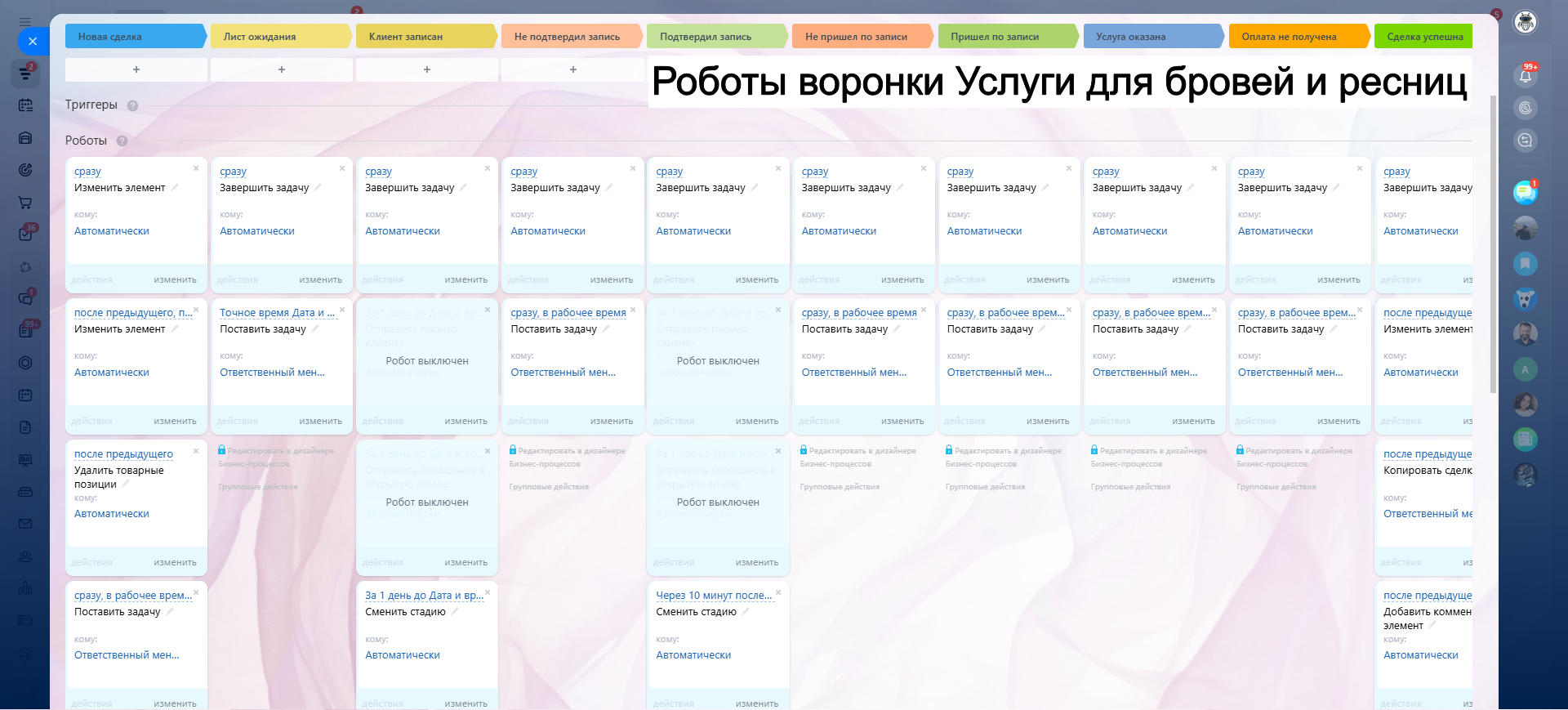Open delay setting 'Через 10 минут после...'
1568x710 pixels.
(714, 596)
